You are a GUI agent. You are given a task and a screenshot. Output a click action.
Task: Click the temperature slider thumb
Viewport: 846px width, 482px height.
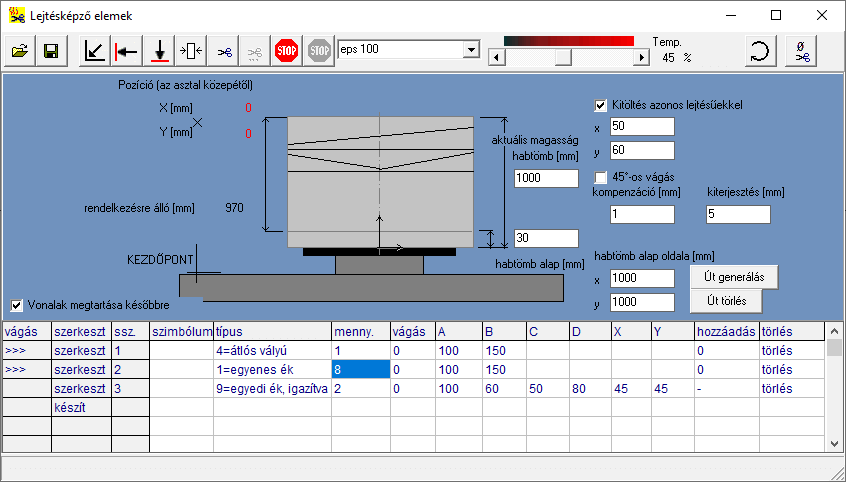click(562, 58)
